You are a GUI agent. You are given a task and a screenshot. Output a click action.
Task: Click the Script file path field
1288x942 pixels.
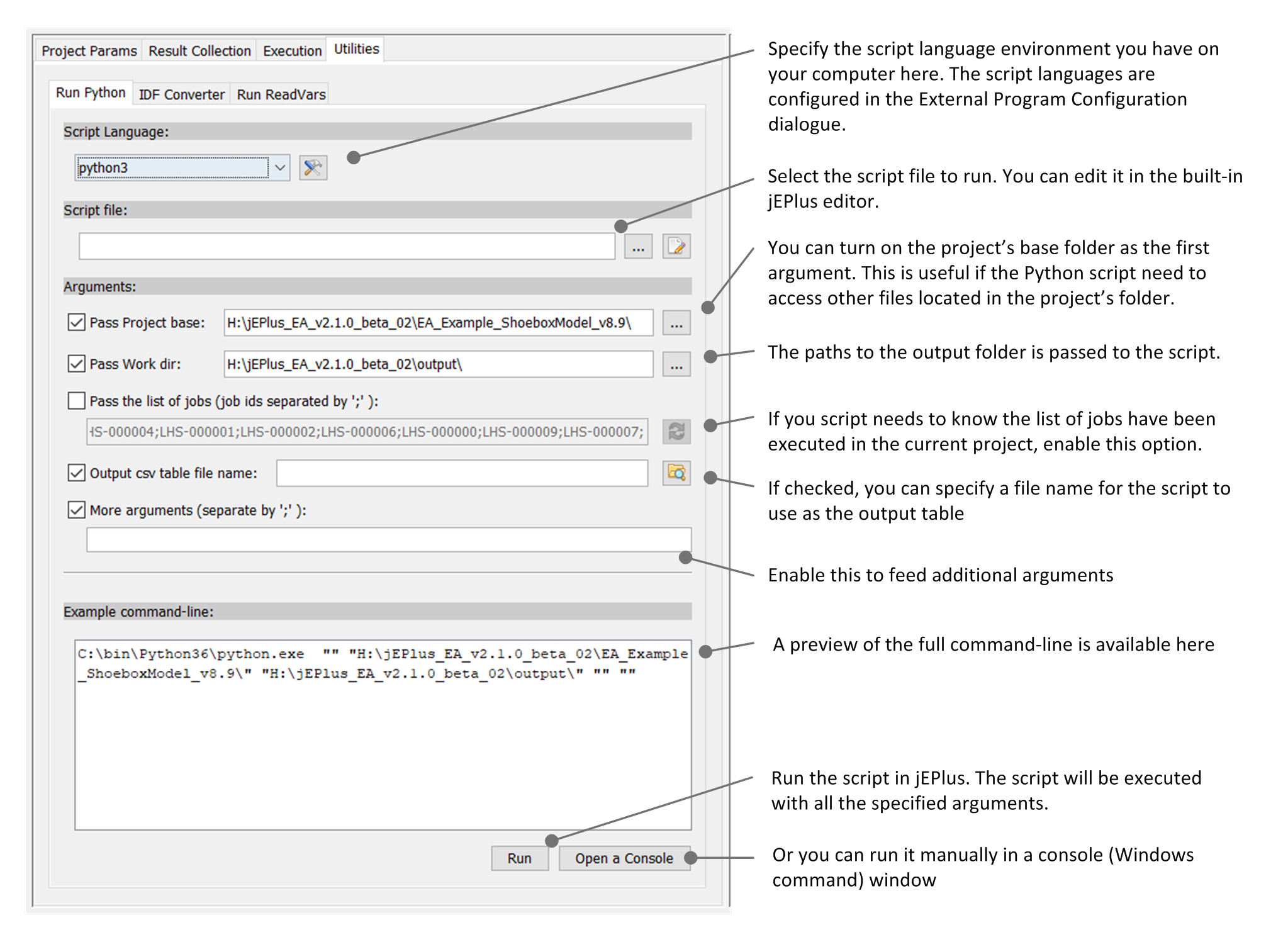(347, 246)
